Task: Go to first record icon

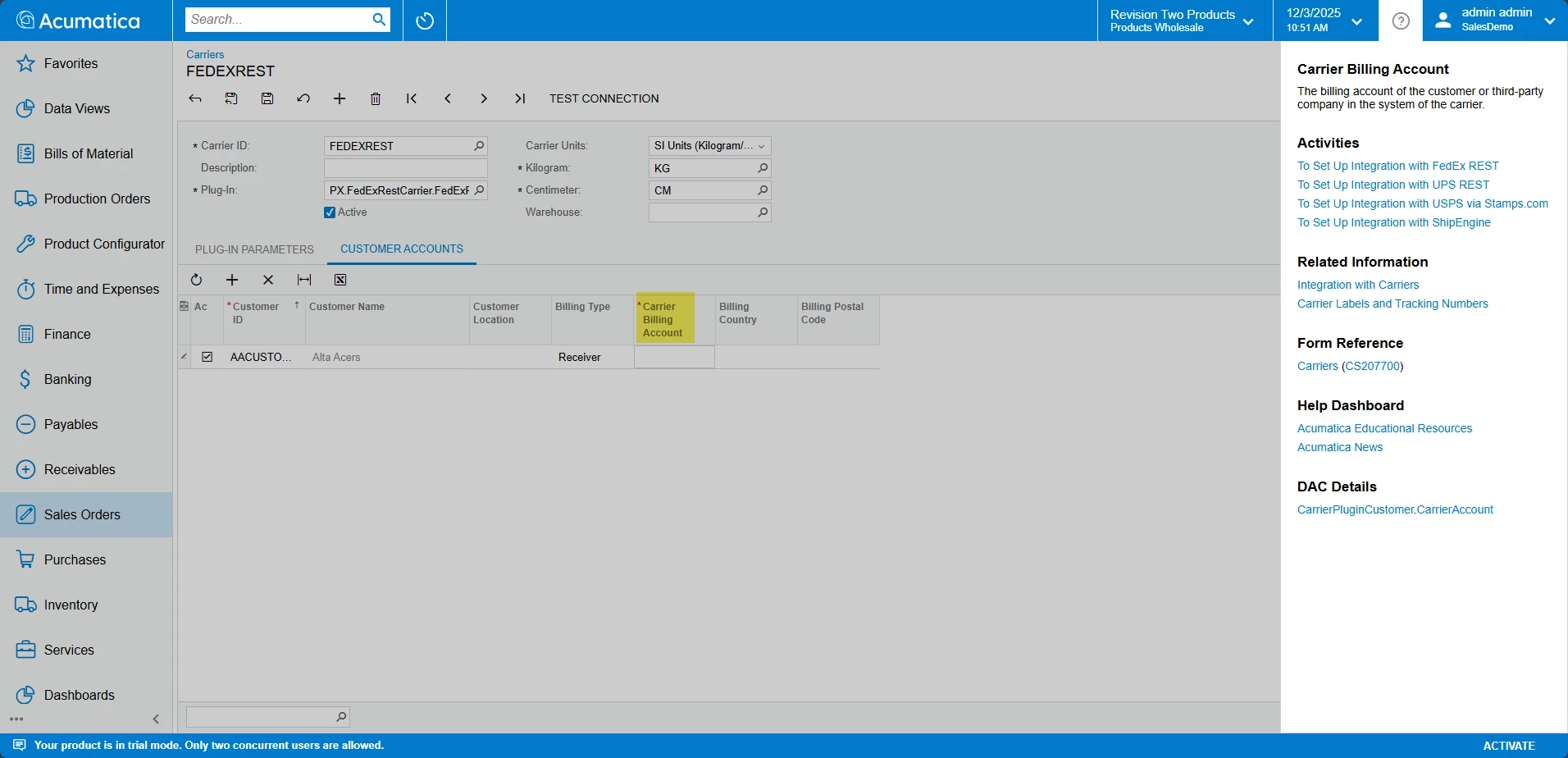Action: [x=412, y=98]
